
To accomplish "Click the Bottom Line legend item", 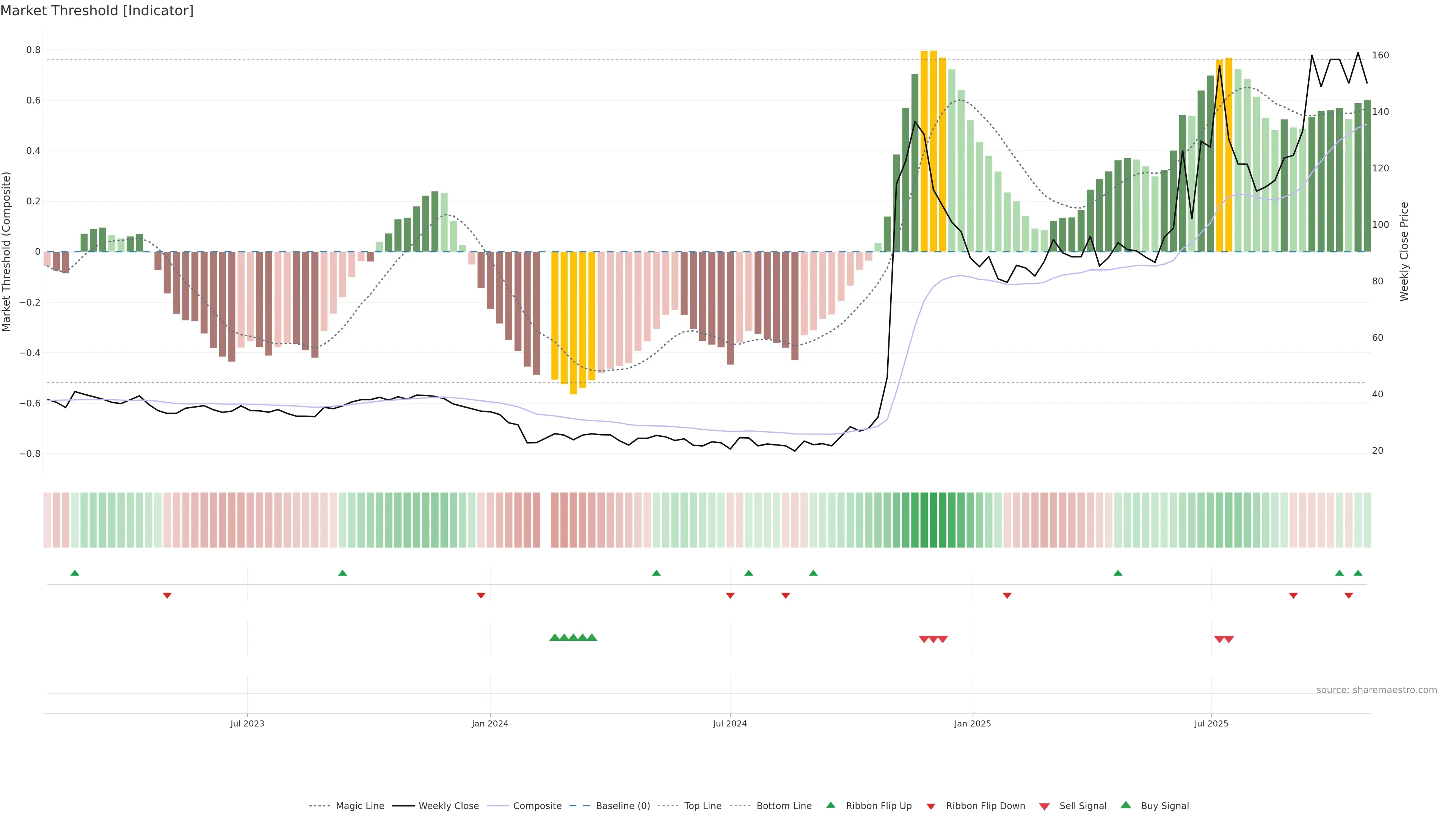I will click(x=783, y=806).
